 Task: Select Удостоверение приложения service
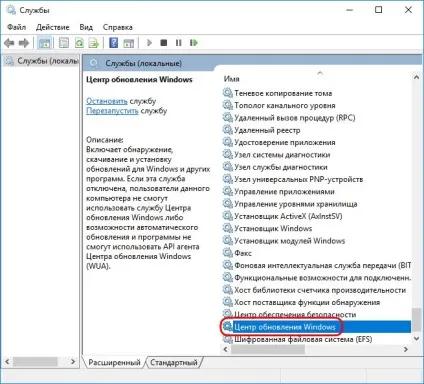click(x=285, y=143)
